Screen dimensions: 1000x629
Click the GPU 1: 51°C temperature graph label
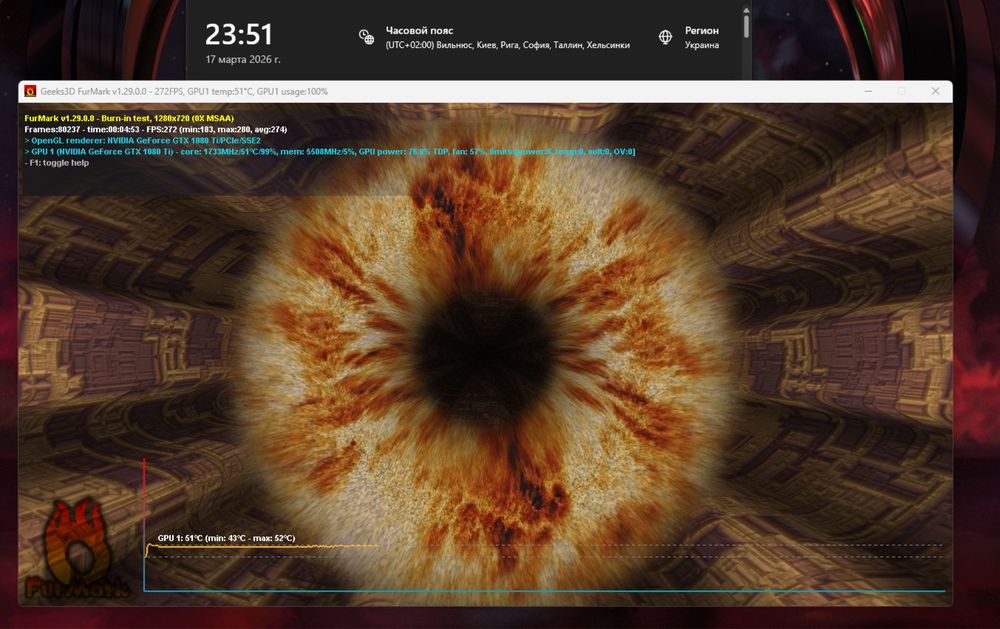coord(226,538)
